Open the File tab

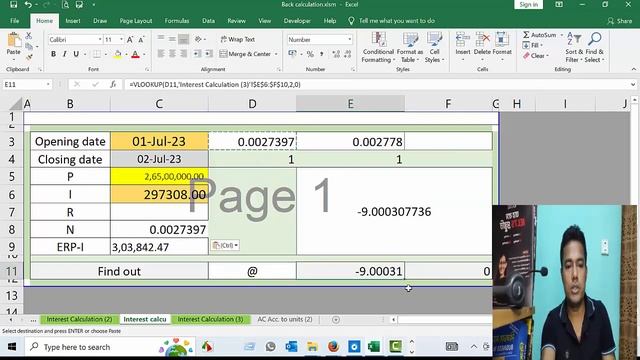[15, 21]
